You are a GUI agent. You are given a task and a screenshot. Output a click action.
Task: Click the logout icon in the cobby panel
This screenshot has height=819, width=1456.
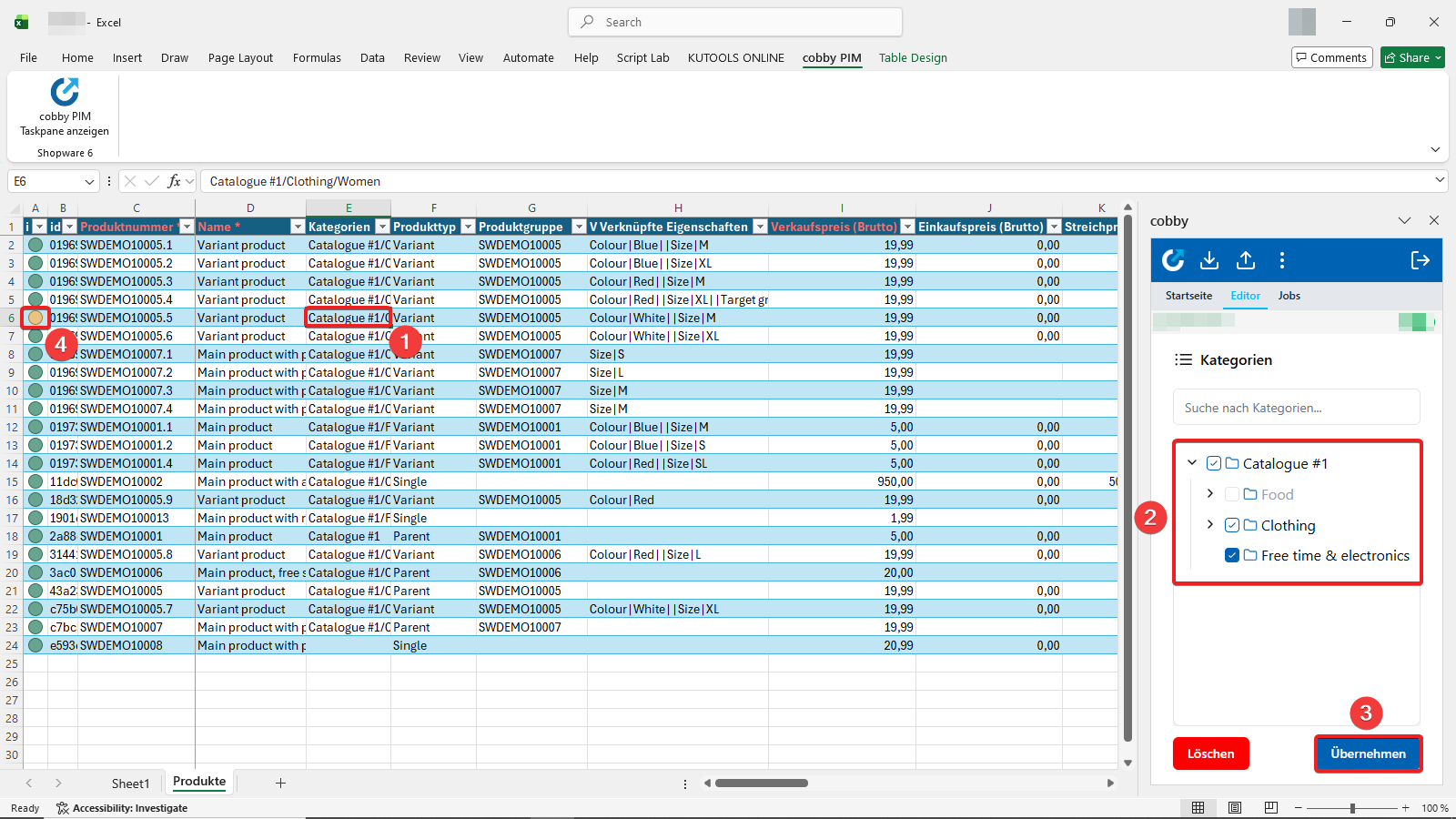click(x=1420, y=260)
